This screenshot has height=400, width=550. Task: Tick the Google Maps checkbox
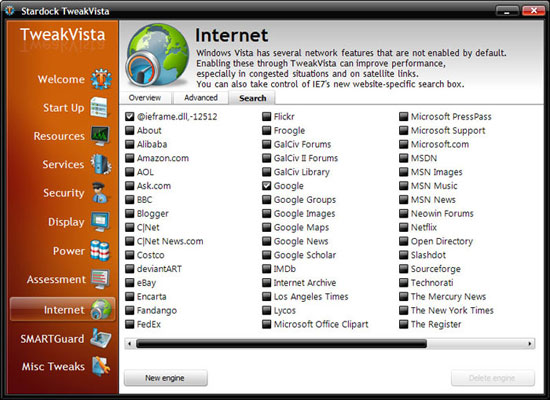(267, 227)
